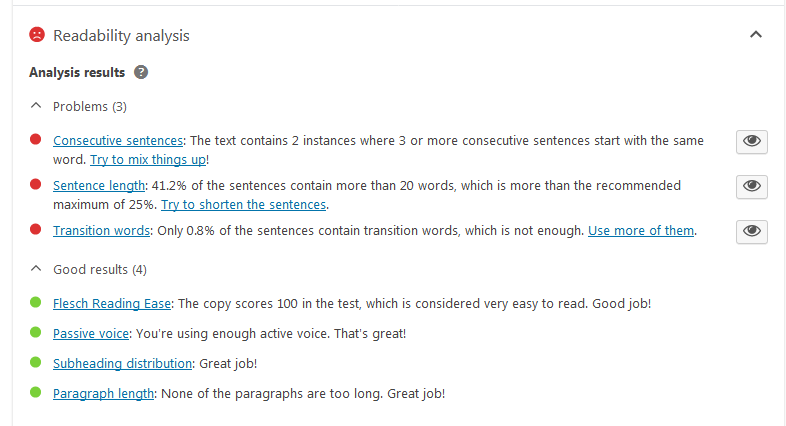Open the Flesch Reading Ease link

tap(112, 304)
